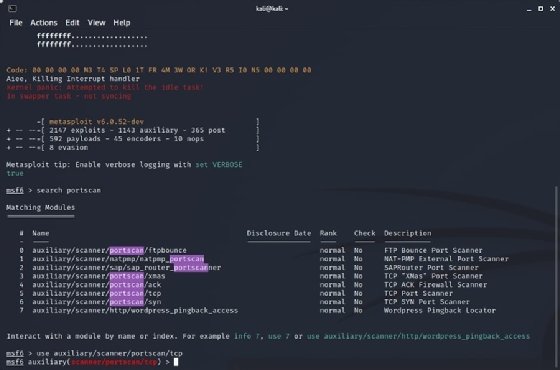
Task: Click auxiliary/scanner/sap/sap_router_portscanner module
Action: [126, 268]
